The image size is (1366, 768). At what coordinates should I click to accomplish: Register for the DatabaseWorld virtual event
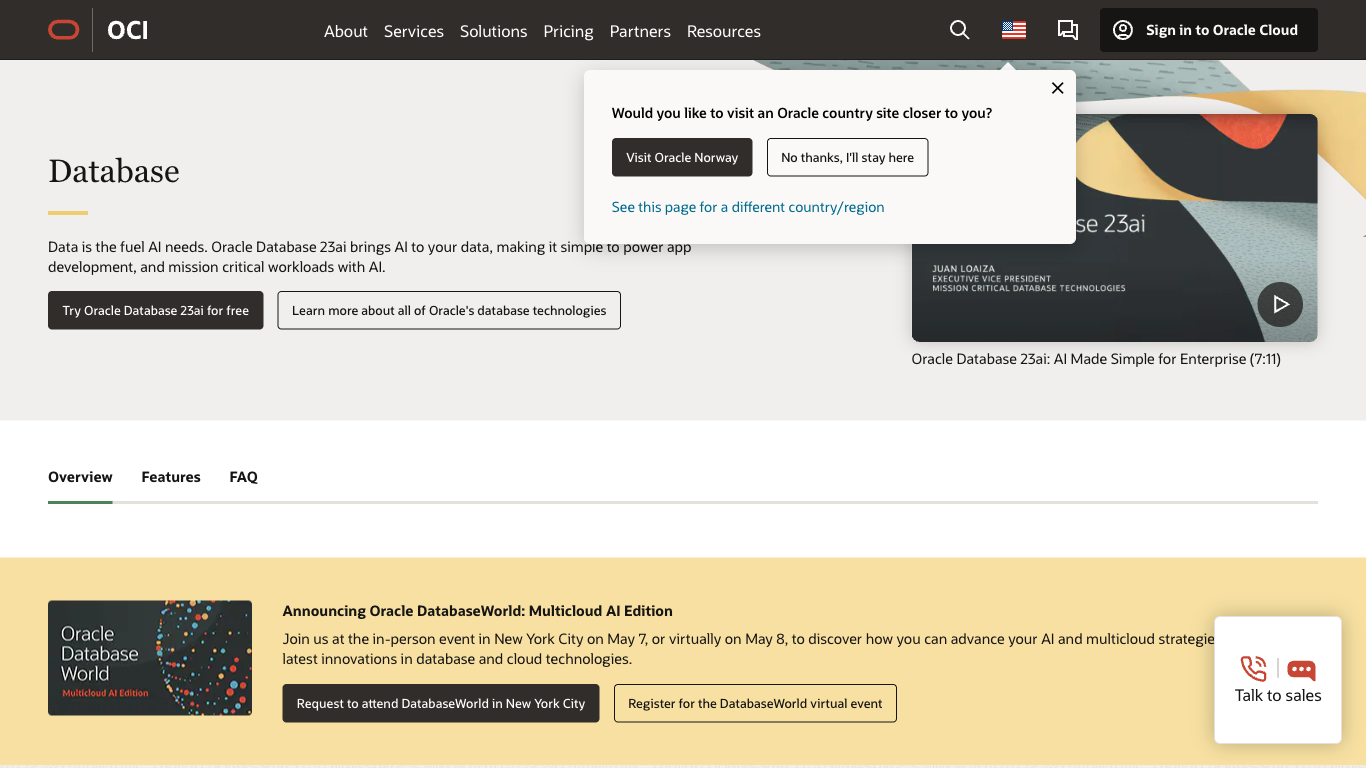755,703
